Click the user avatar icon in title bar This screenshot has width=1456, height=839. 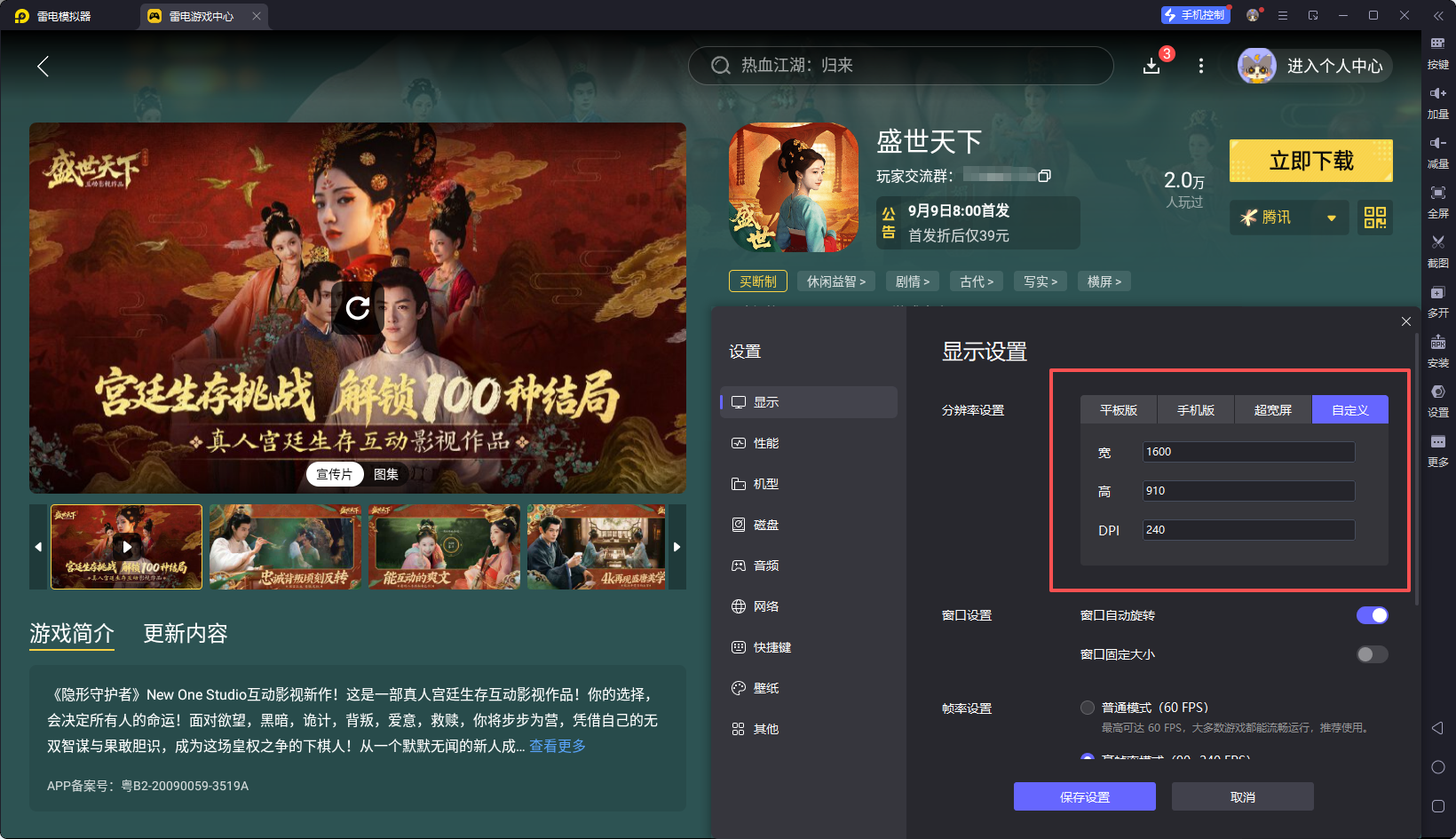(1253, 15)
